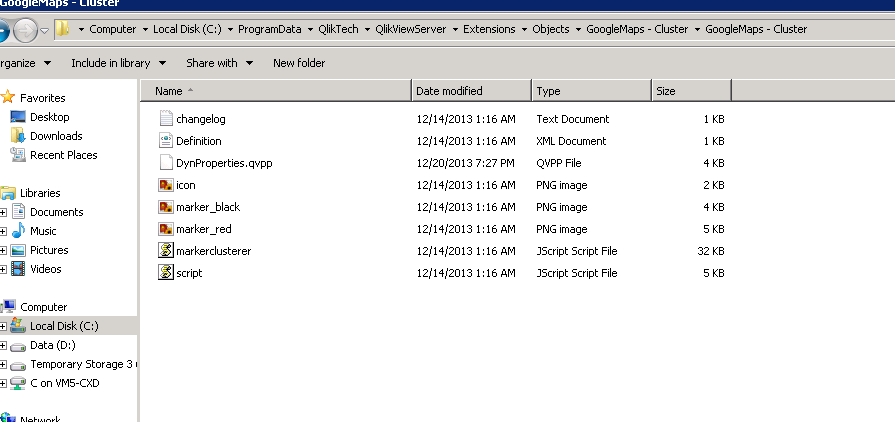The image size is (895, 422).
Task: Open the Include in library dropdown
Action: 116,63
